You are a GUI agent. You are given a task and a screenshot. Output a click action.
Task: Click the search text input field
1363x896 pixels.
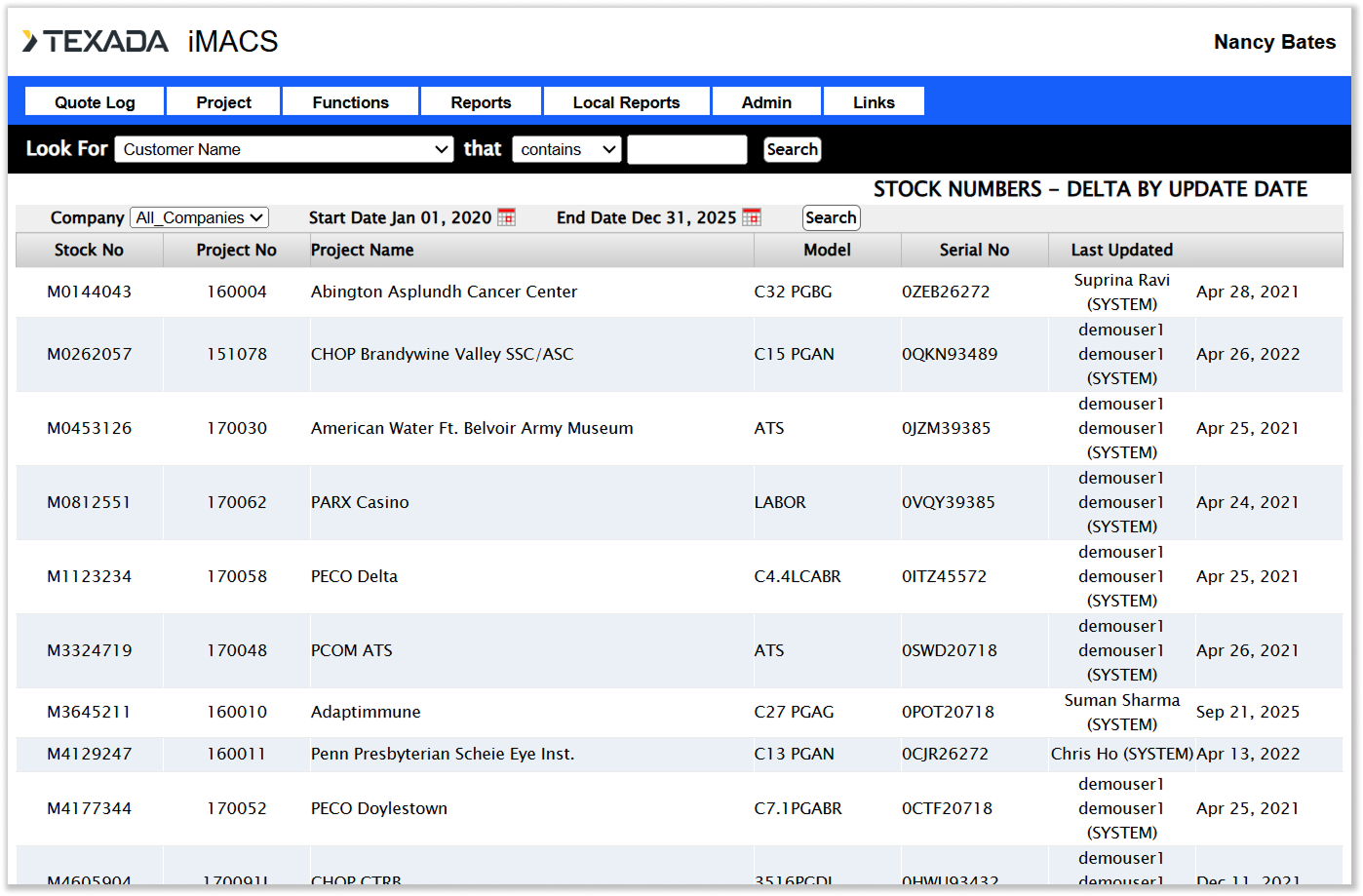(x=686, y=149)
